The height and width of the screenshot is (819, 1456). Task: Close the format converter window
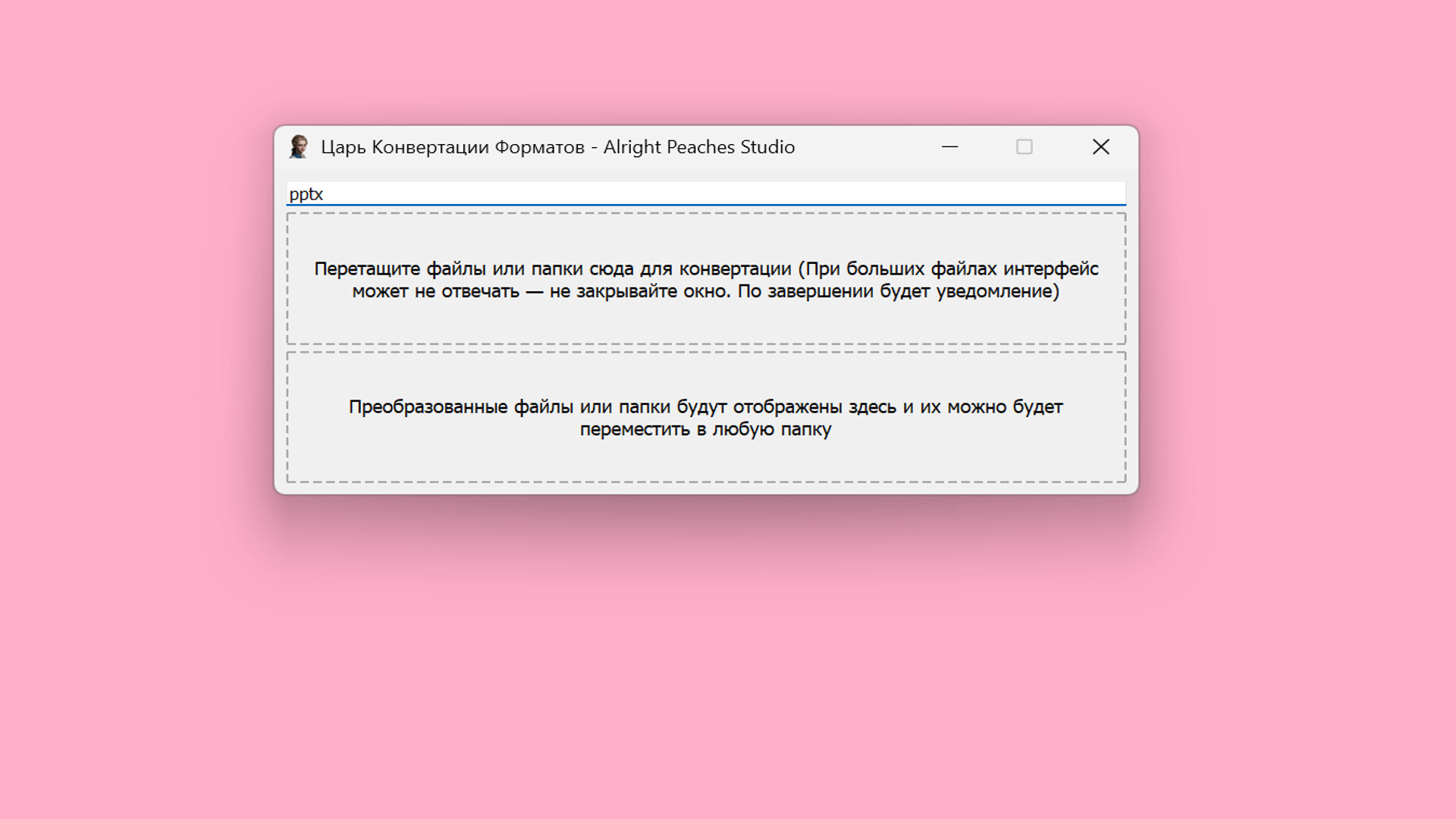[1100, 146]
